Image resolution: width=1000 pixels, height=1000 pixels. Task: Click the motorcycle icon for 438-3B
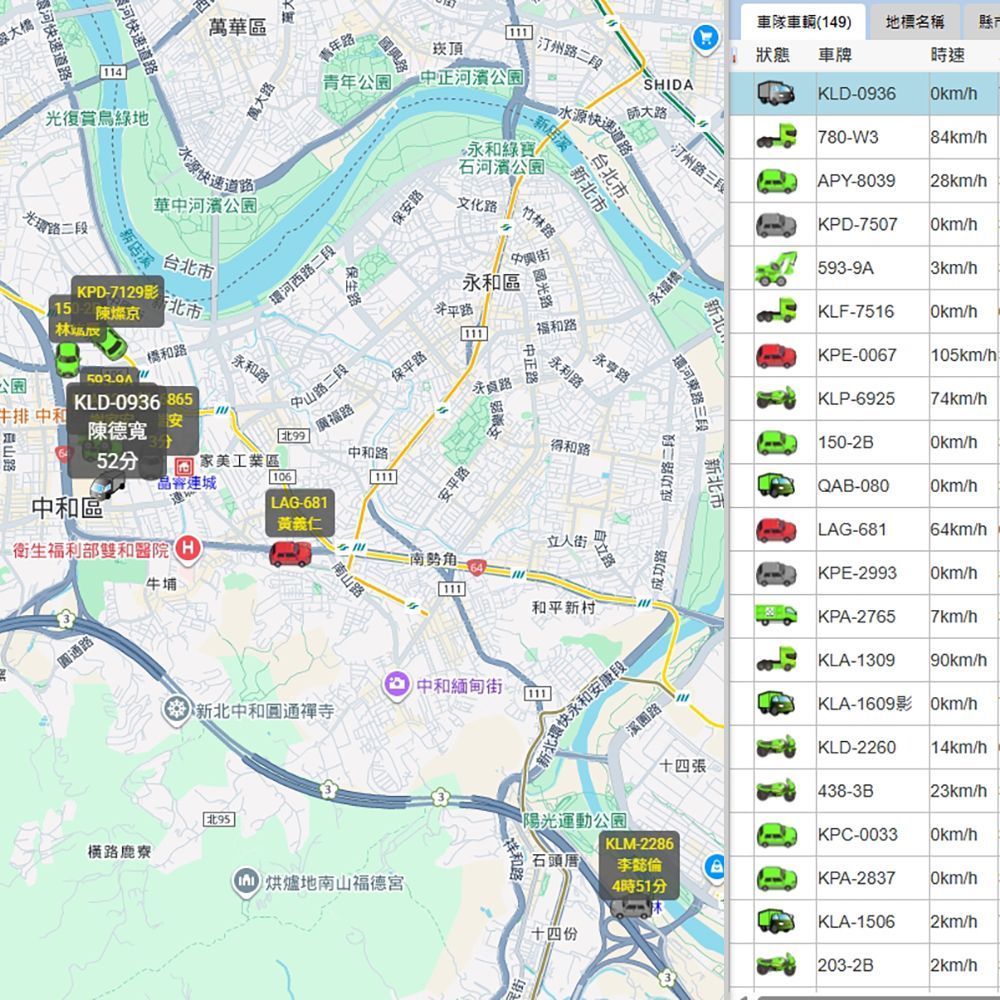coord(776,791)
